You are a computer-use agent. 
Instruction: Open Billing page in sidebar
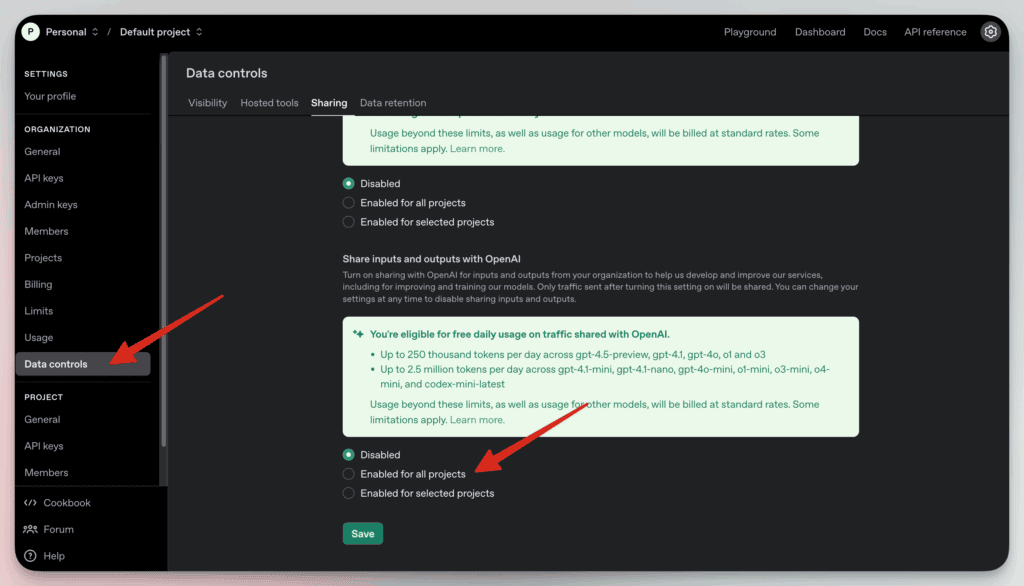click(x=39, y=284)
